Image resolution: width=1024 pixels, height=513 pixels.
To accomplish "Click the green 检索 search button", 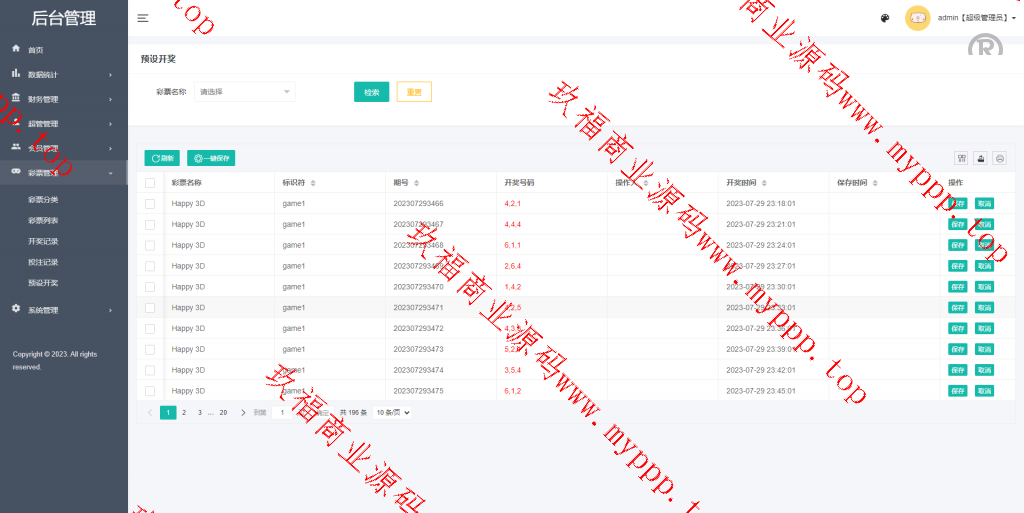I will coord(371,92).
